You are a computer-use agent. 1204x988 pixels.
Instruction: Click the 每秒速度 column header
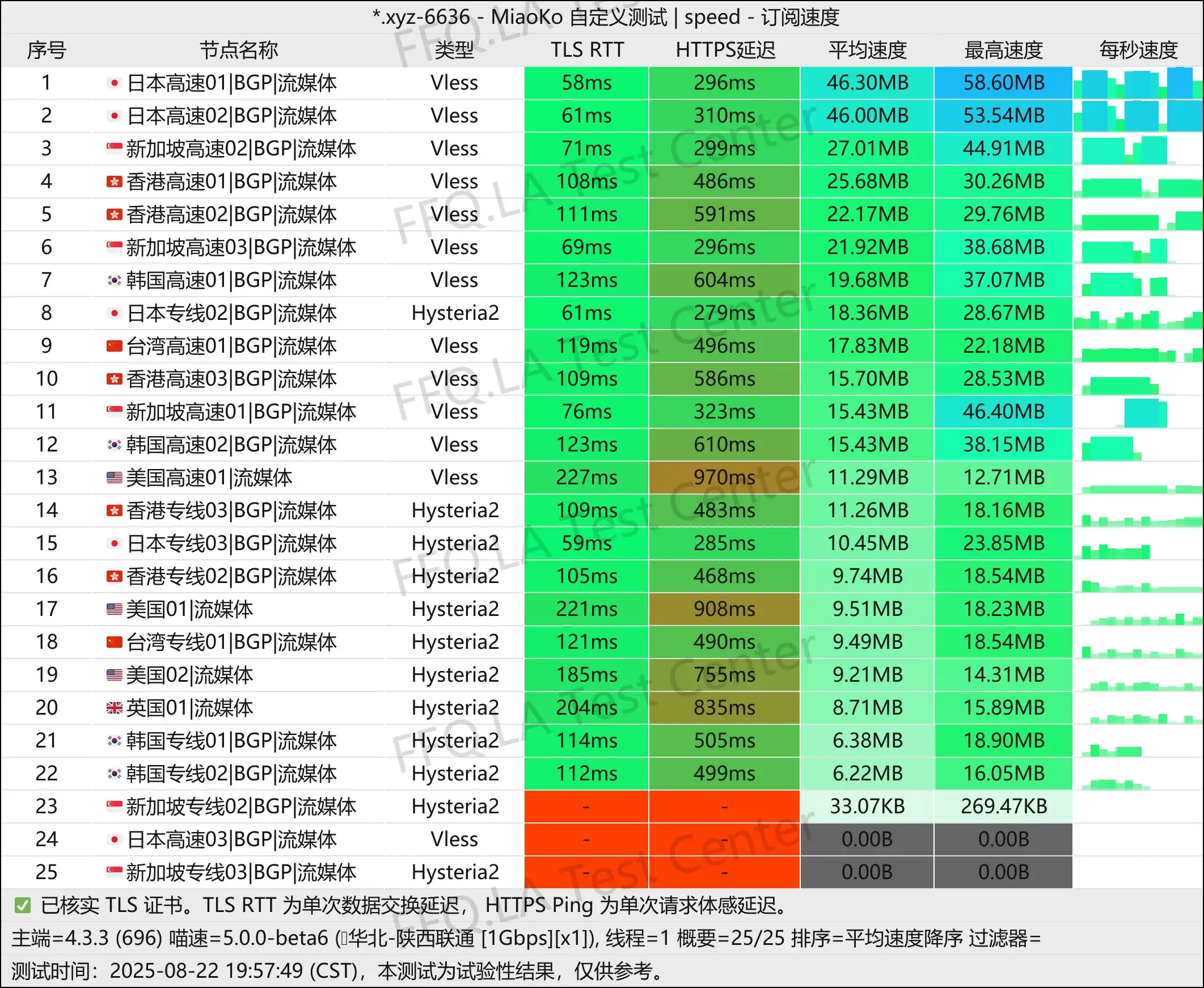tap(1138, 50)
